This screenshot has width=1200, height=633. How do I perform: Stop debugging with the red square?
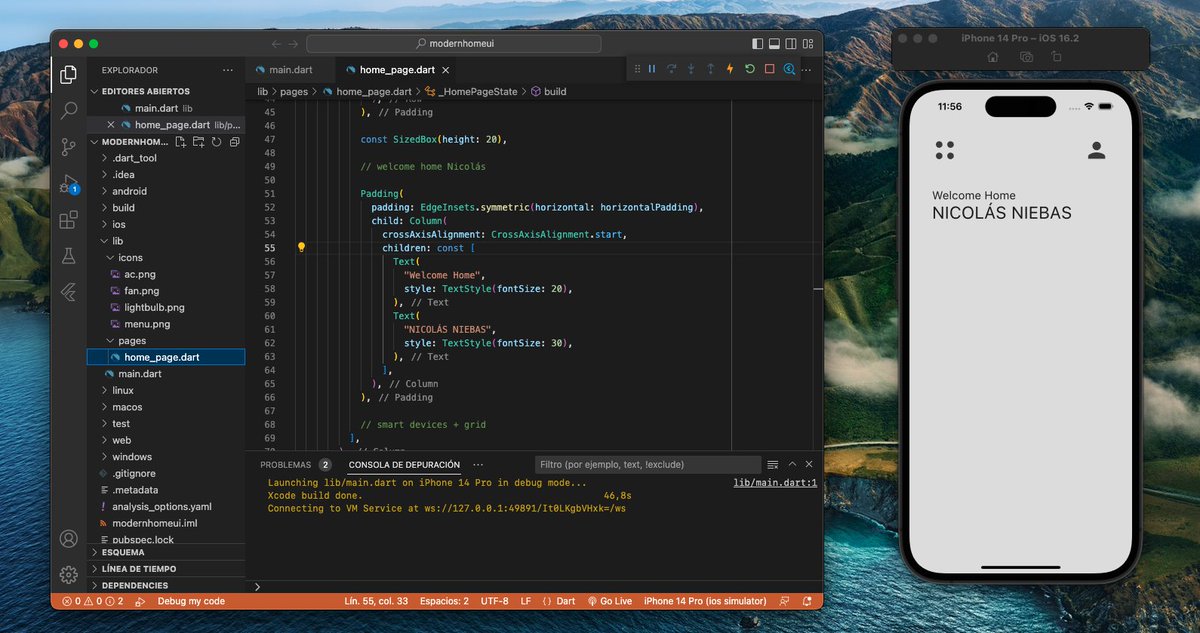click(x=769, y=69)
